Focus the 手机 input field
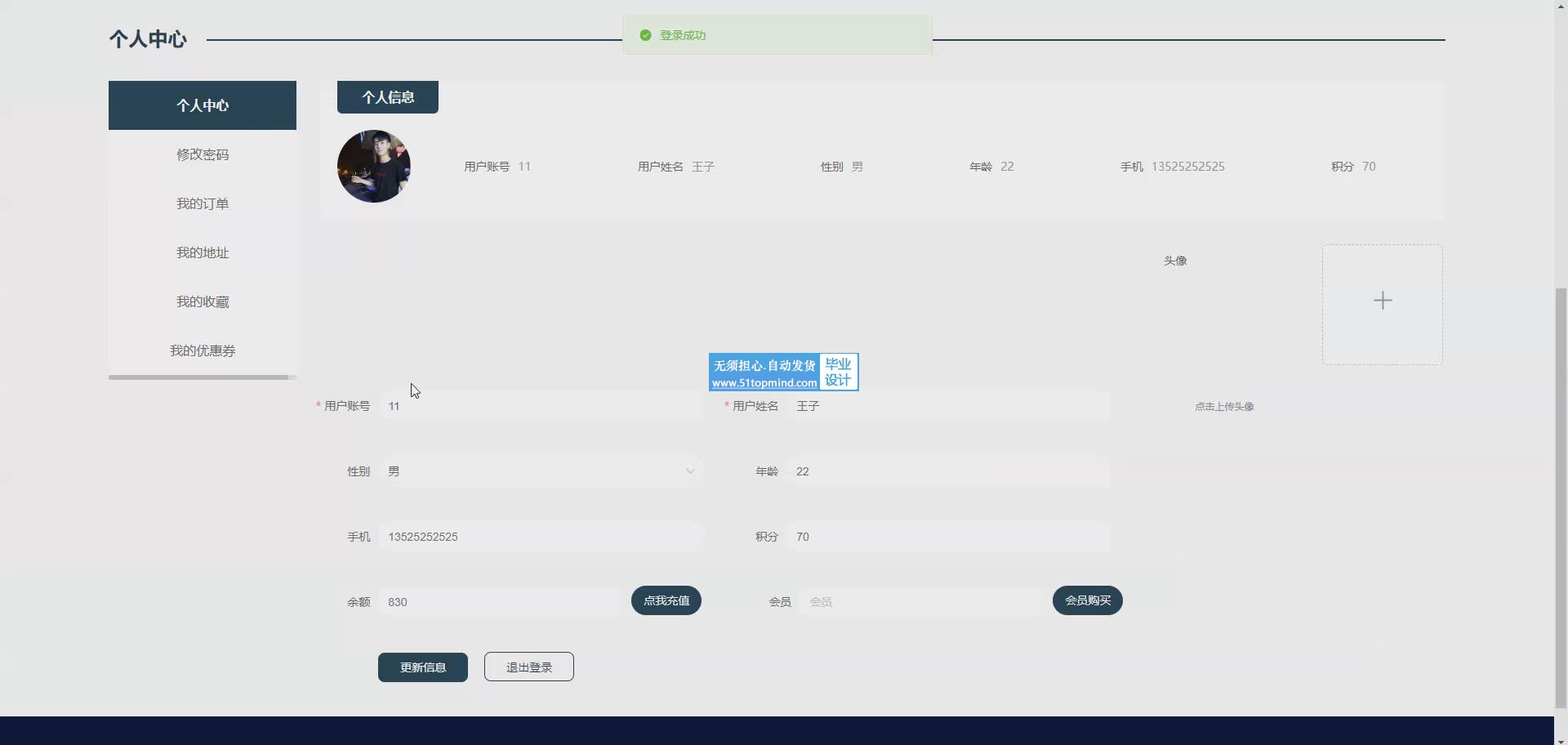The width and height of the screenshot is (1568, 745). [x=540, y=537]
